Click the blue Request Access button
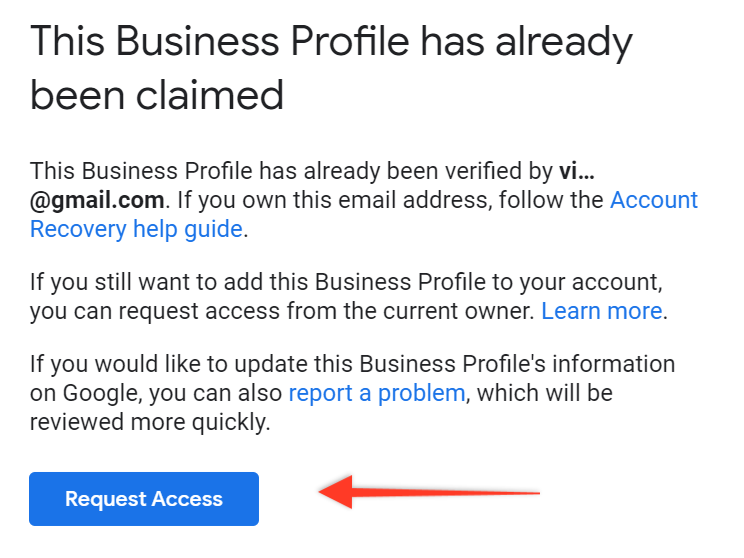 click(144, 499)
